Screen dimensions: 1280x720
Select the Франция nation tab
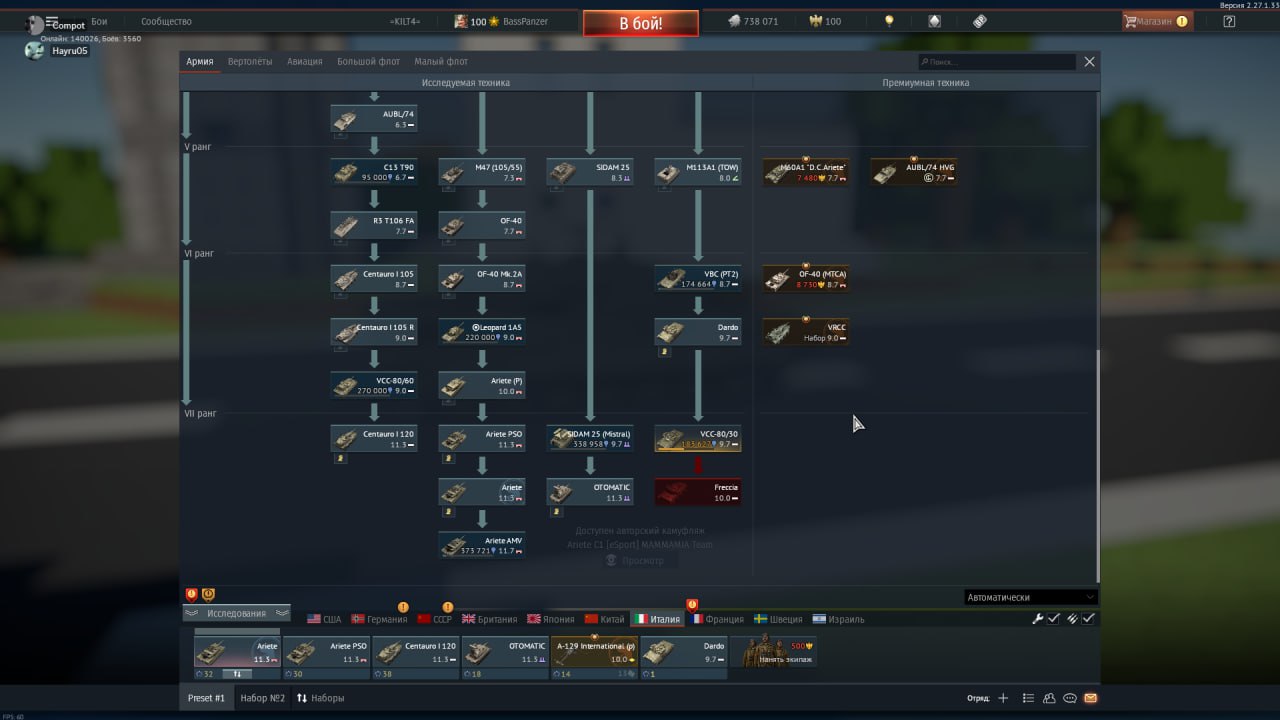coord(717,619)
